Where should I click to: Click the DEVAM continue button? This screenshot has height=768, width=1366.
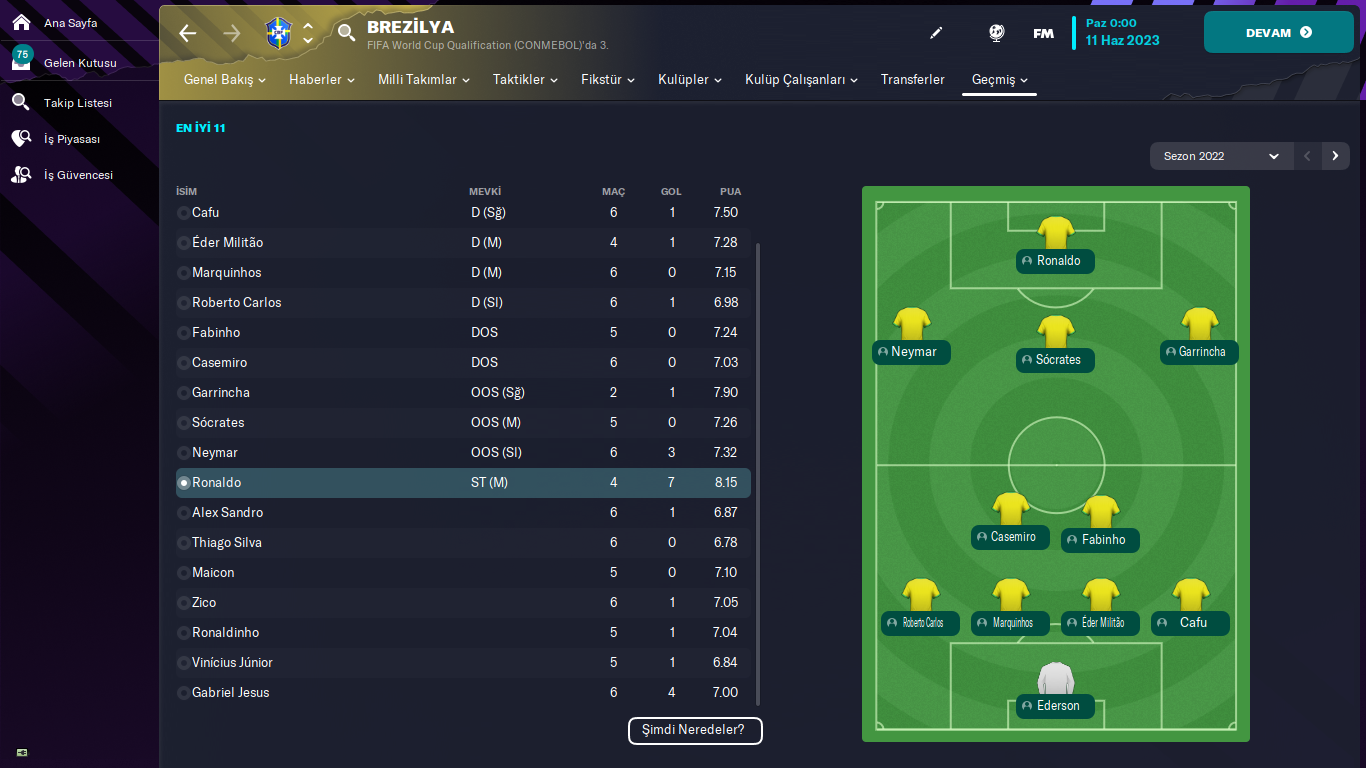coord(1278,33)
